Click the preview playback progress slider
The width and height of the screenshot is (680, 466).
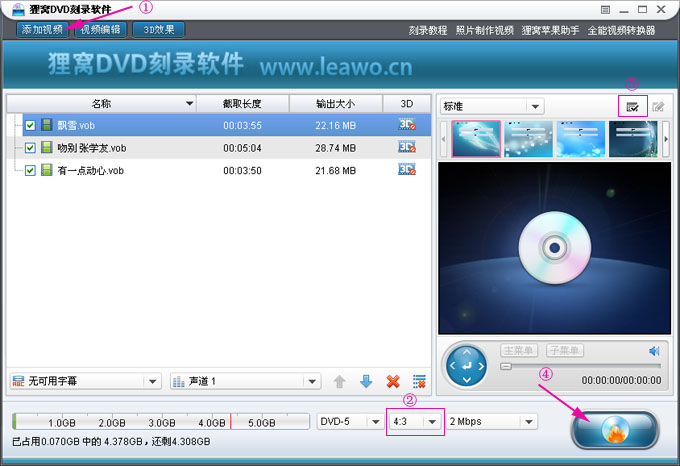click(x=580, y=367)
